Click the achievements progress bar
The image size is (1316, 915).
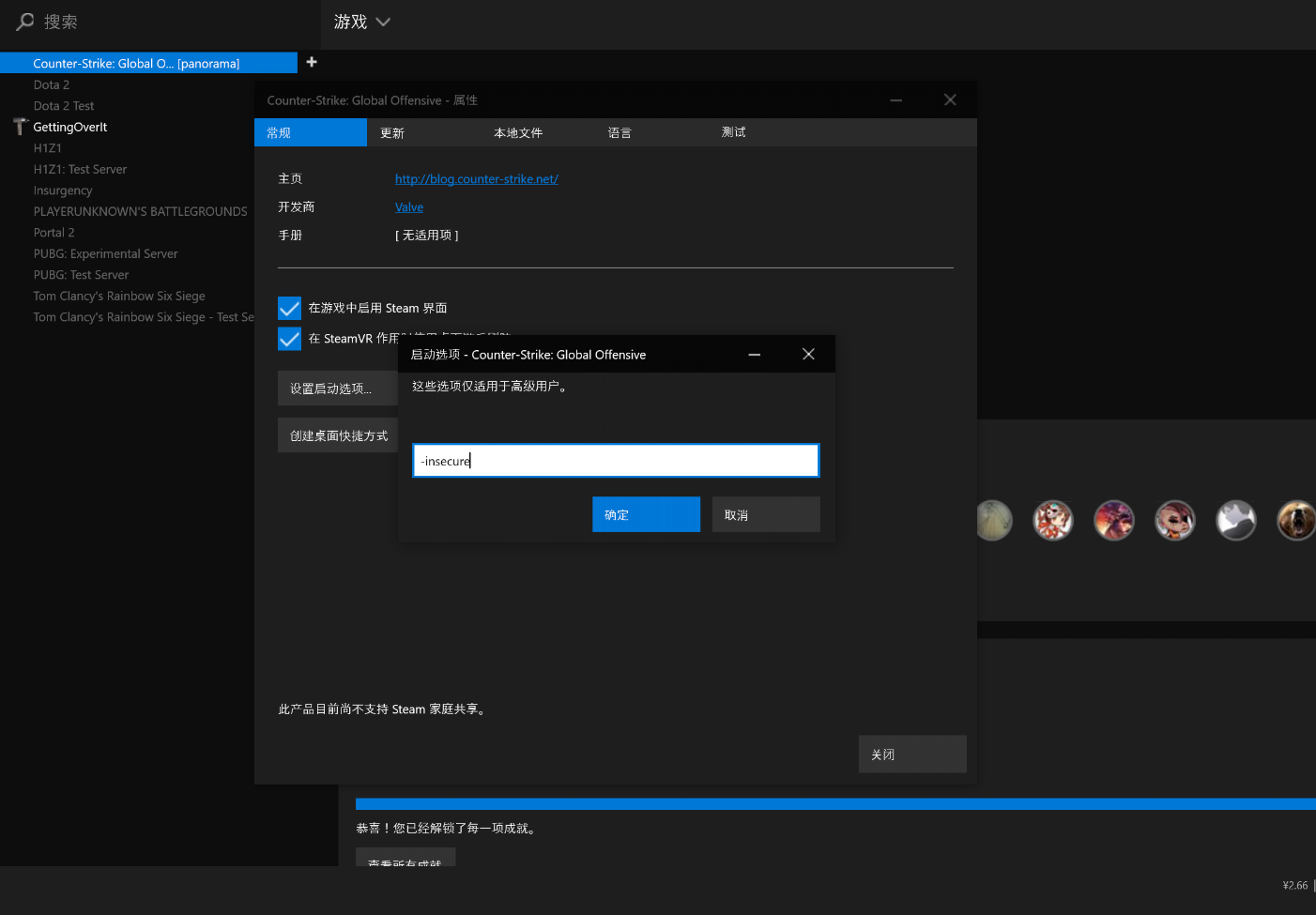click(835, 803)
